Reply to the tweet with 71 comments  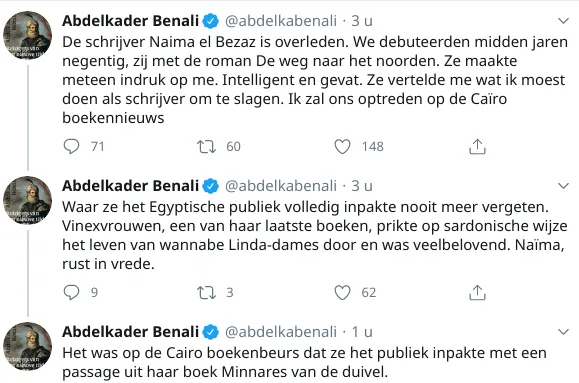coord(71,146)
